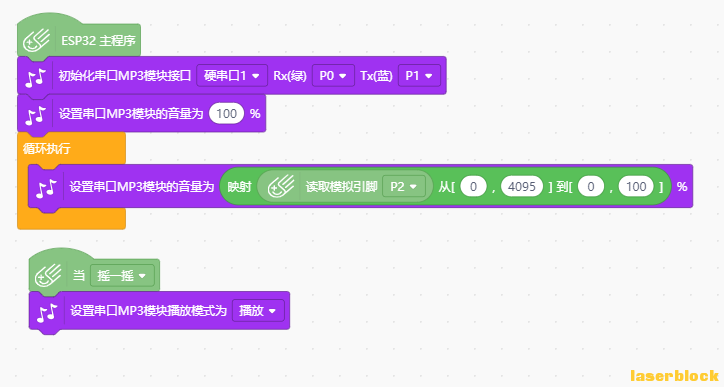Click the 初始化串口MP3模块接口 label
The width and height of the screenshot is (724, 387).
coord(125,76)
